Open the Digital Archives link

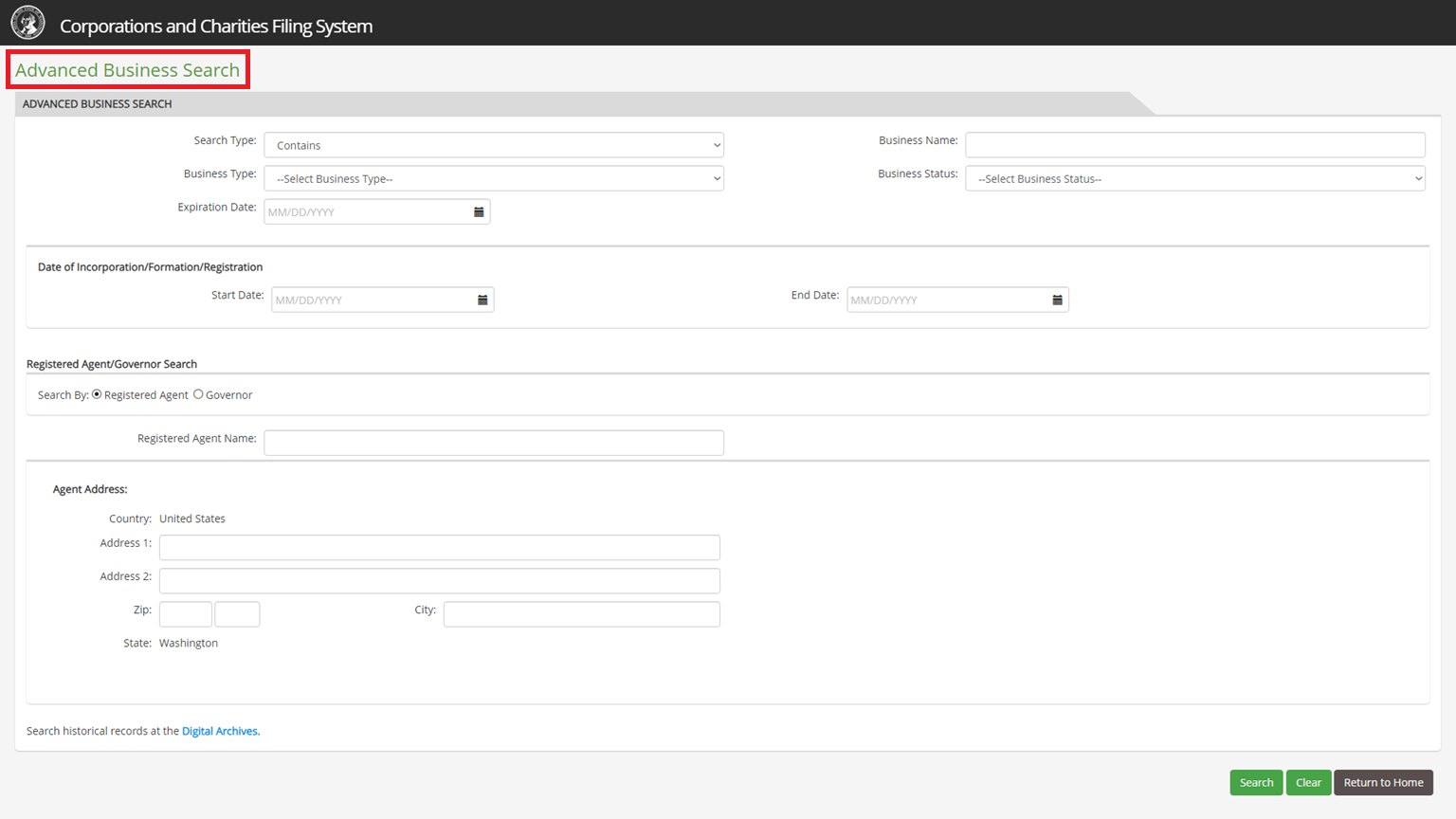220,731
